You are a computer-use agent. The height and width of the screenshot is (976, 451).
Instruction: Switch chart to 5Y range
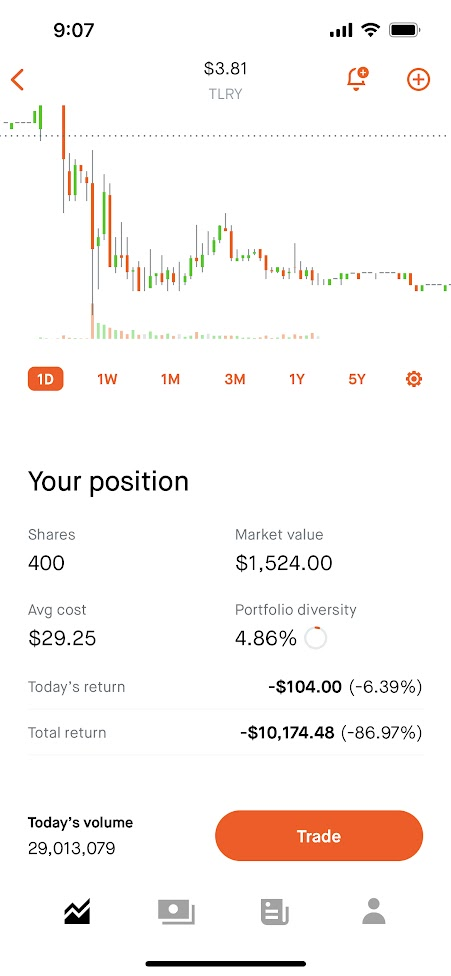click(356, 379)
